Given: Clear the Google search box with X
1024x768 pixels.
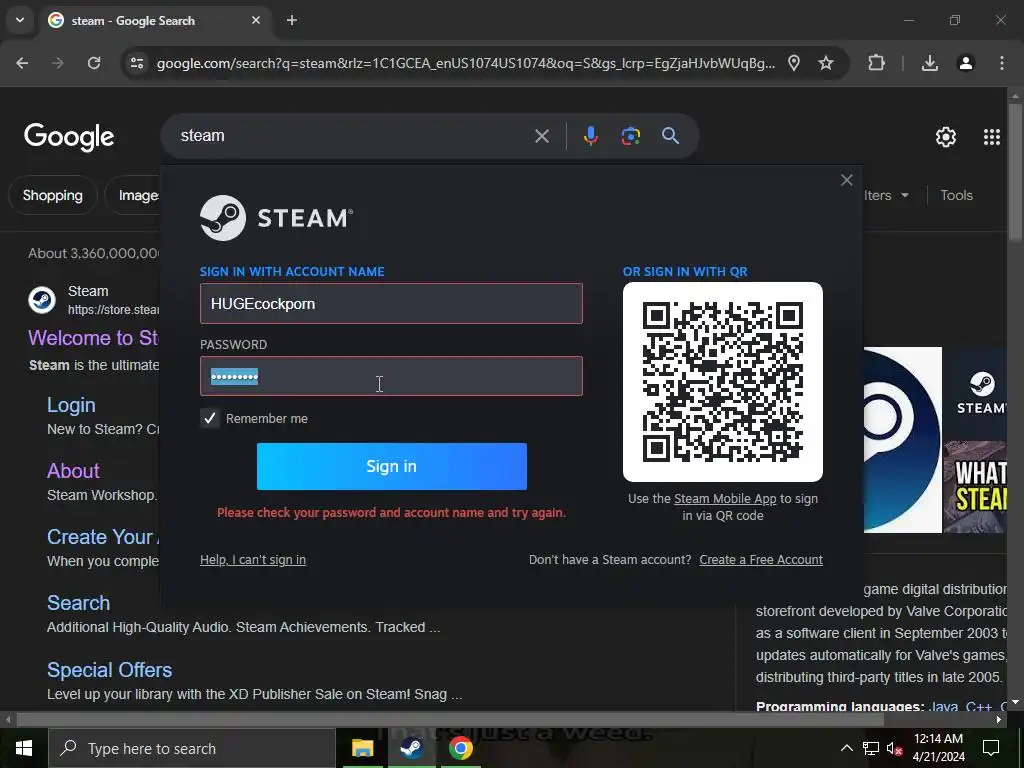Looking at the screenshot, I should coord(541,136).
